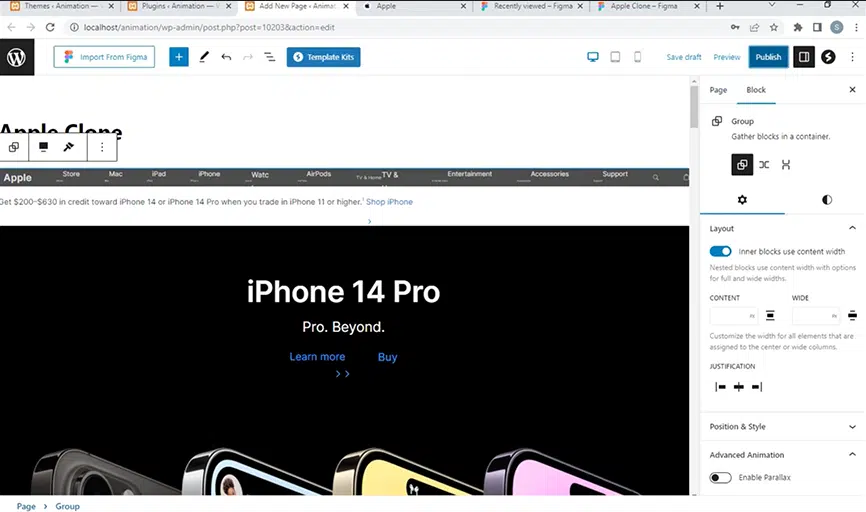Click the search icon in Apple nav
The height and width of the screenshot is (512, 866).
[x=656, y=178]
